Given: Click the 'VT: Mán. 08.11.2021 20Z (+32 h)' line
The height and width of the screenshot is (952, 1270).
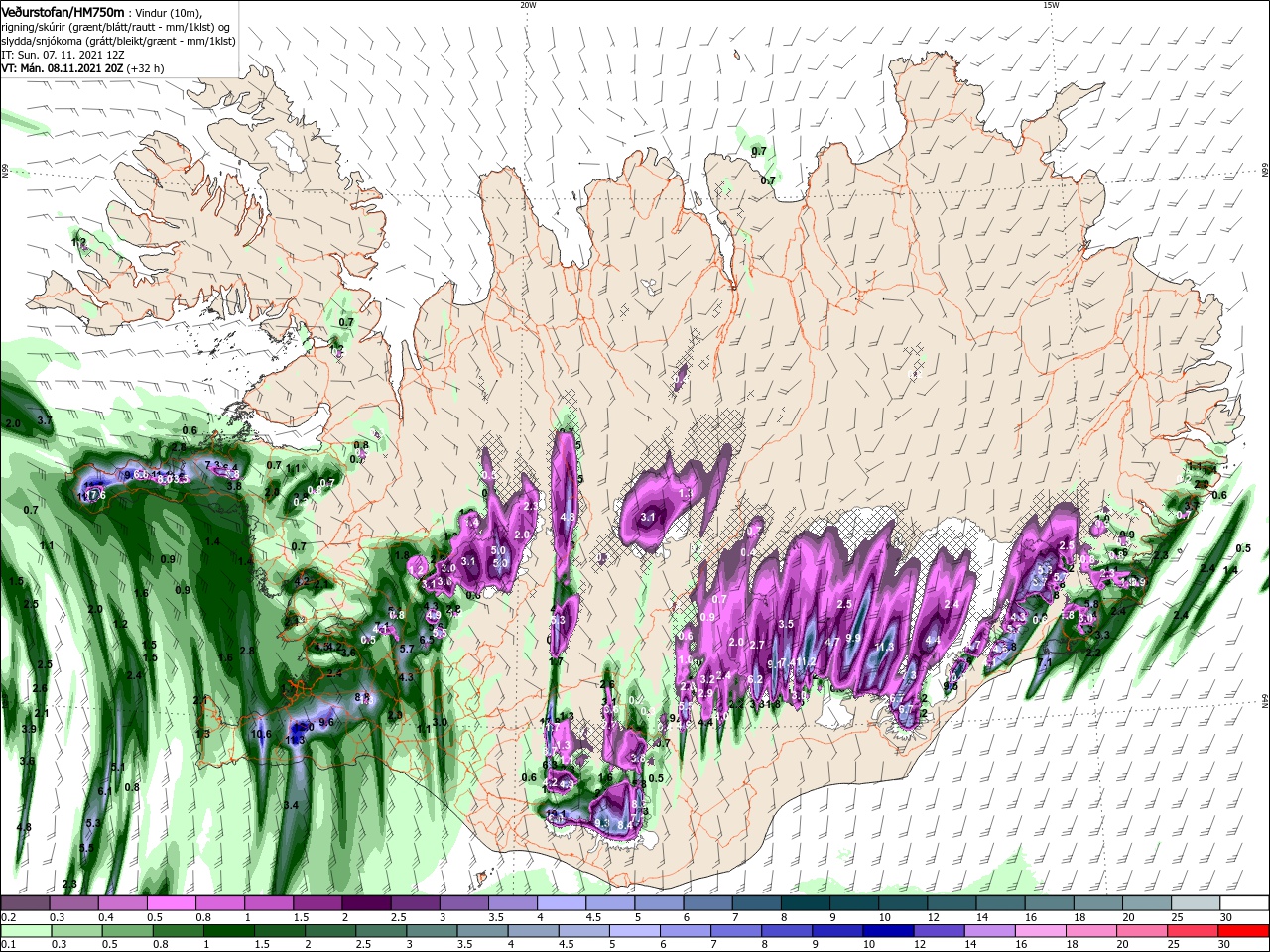Looking at the screenshot, I should pos(82,68).
